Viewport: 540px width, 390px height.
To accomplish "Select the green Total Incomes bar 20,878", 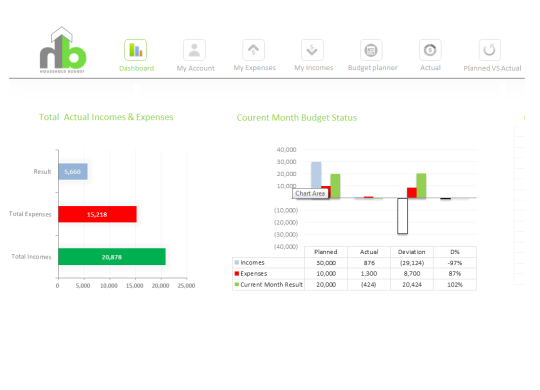I will pyautogui.click(x=112, y=257).
